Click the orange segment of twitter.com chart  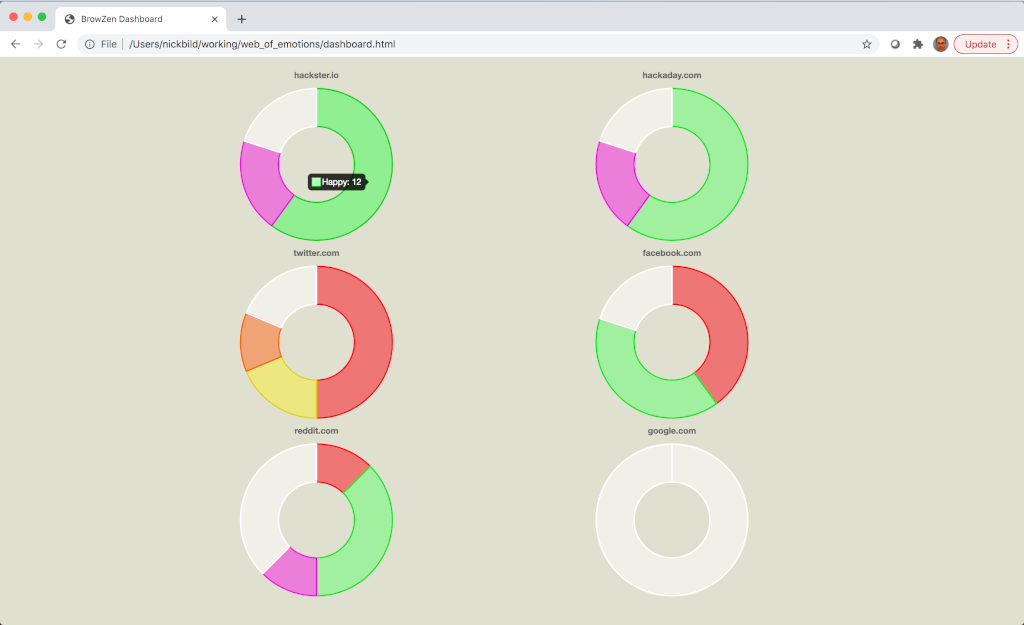click(261, 342)
